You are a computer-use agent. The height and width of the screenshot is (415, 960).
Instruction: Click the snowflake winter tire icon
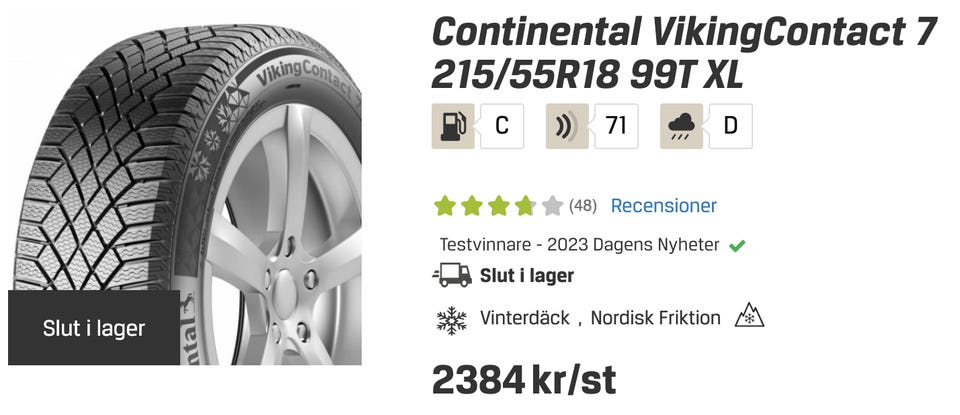452,320
